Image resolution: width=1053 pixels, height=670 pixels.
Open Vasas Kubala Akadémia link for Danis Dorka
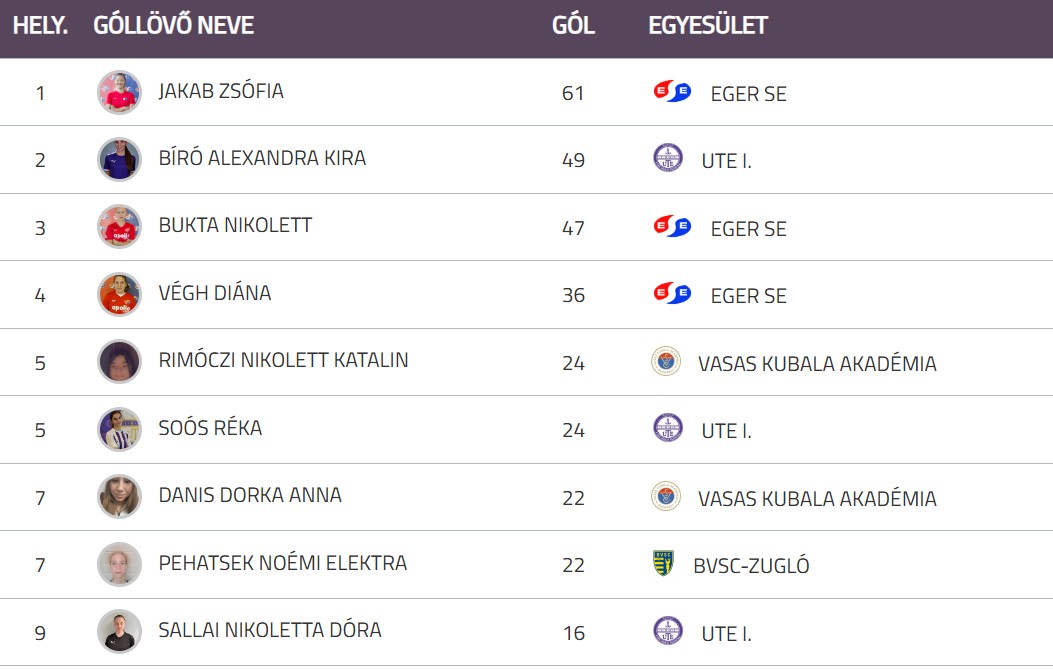[817, 499]
